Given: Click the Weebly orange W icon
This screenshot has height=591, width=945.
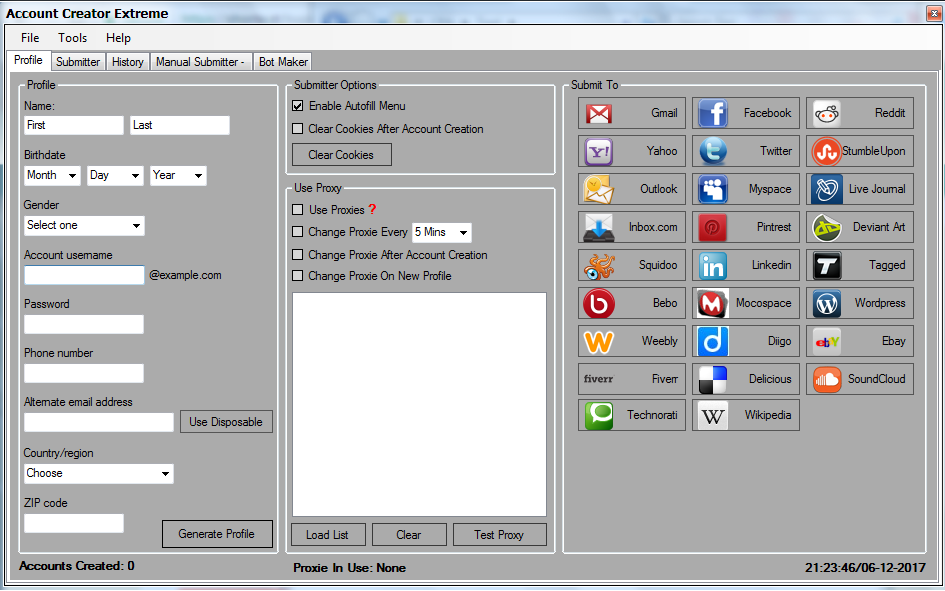Looking at the screenshot, I should point(599,341).
